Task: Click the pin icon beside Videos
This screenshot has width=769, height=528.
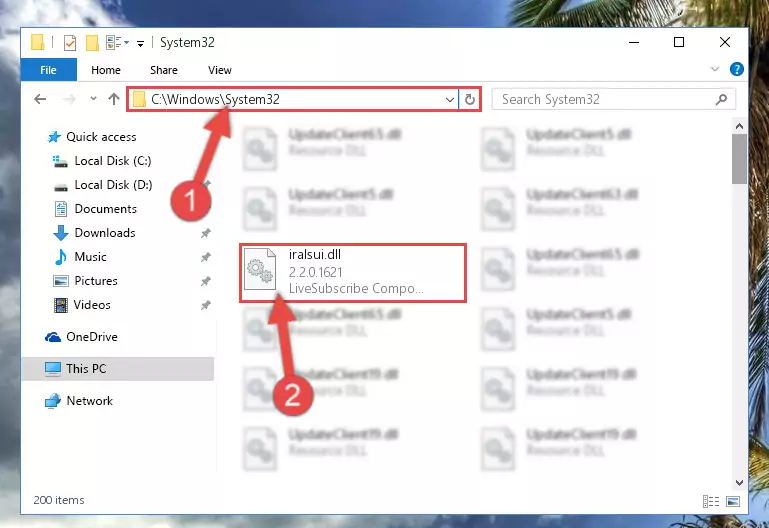Action: [205, 305]
